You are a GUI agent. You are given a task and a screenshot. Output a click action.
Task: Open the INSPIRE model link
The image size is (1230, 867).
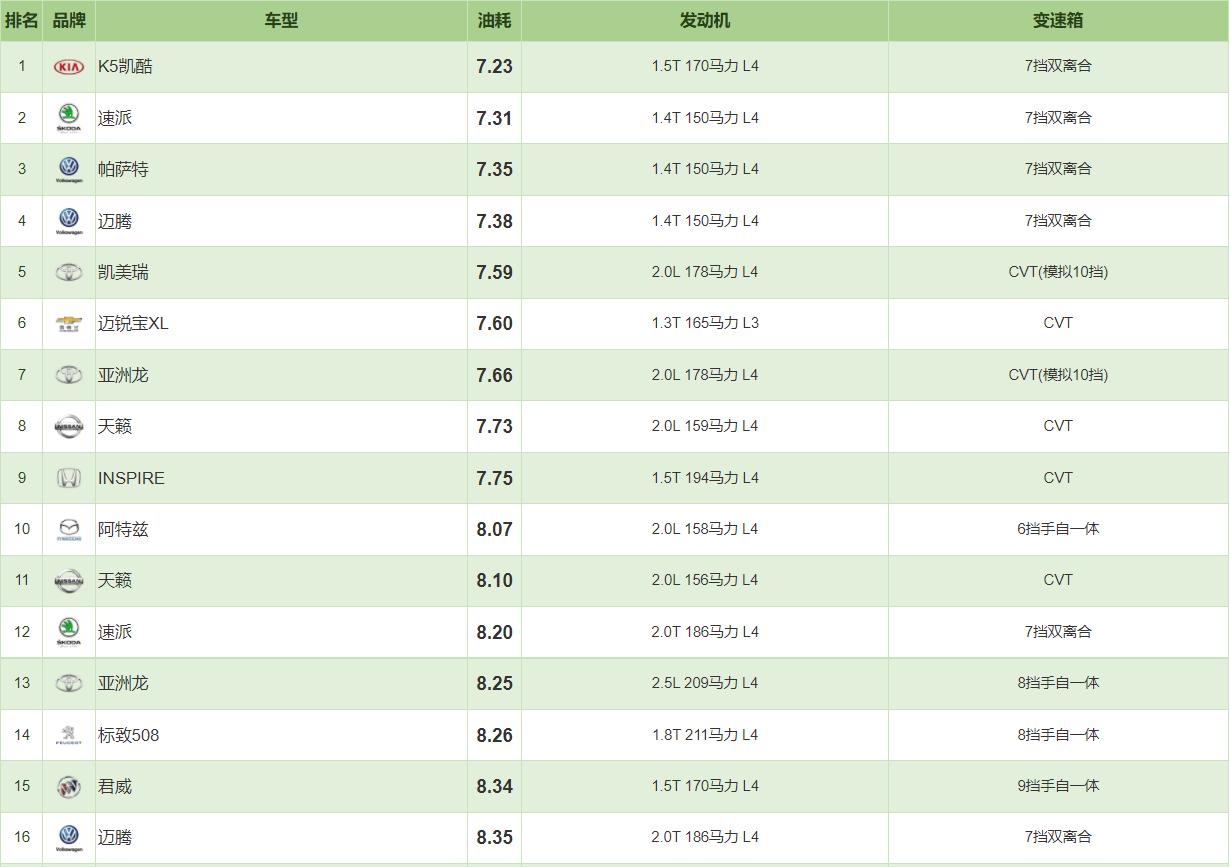pyautogui.click(x=131, y=478)
